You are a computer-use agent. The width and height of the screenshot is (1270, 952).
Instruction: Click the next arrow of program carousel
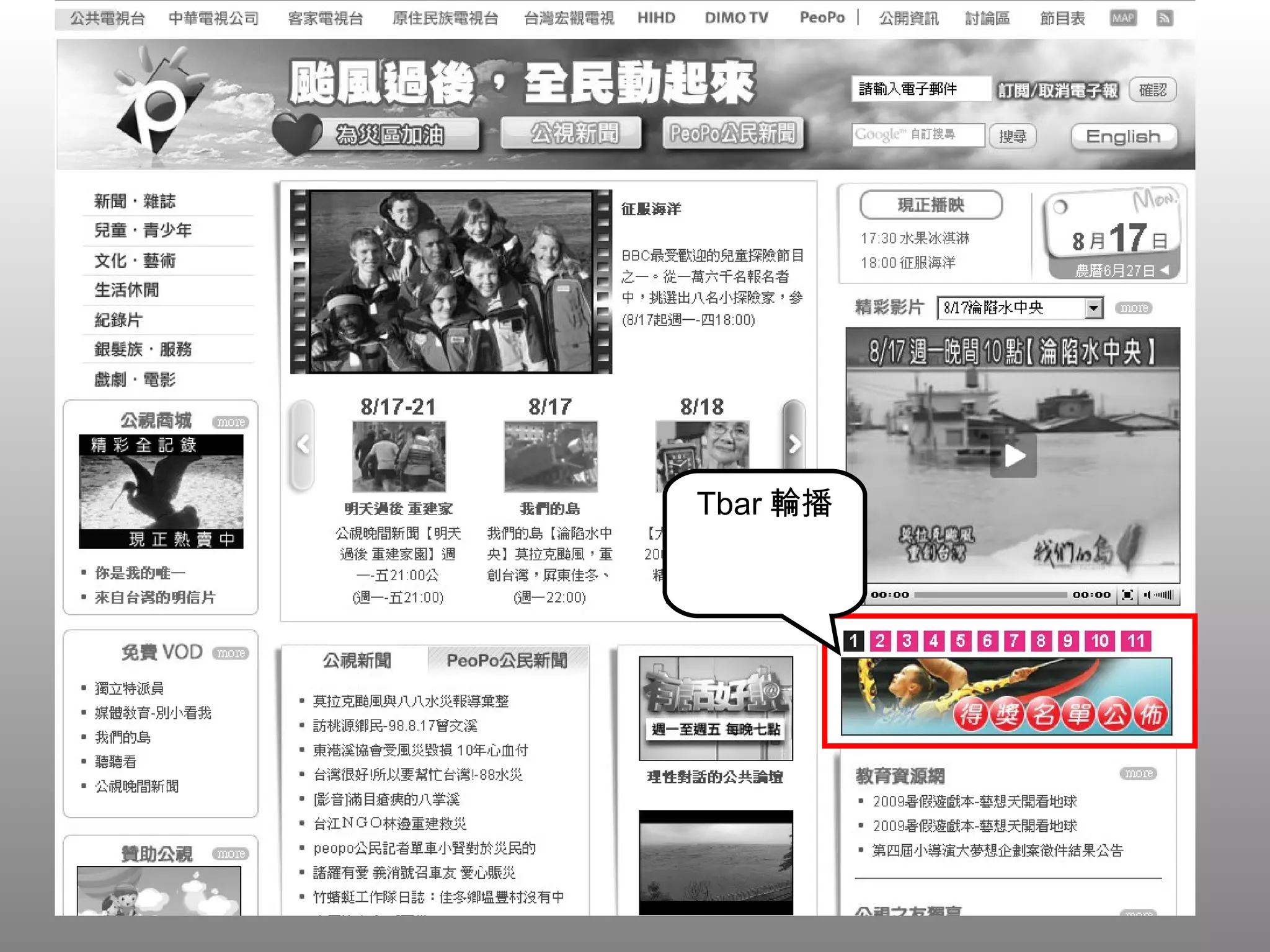[794, 444]
